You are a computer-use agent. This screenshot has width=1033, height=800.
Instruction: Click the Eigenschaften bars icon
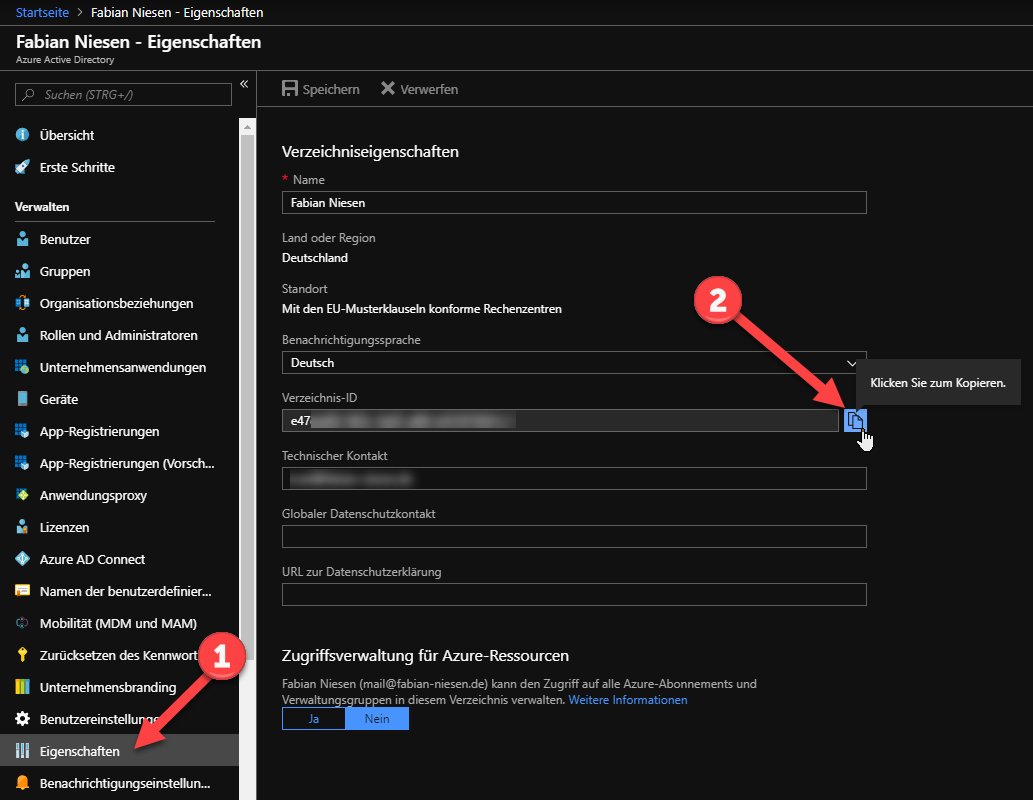click(x=22, y=751)
